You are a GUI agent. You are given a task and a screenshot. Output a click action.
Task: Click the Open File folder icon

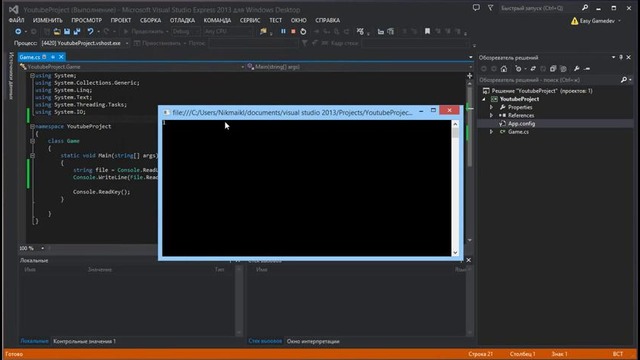pos(57,31)
